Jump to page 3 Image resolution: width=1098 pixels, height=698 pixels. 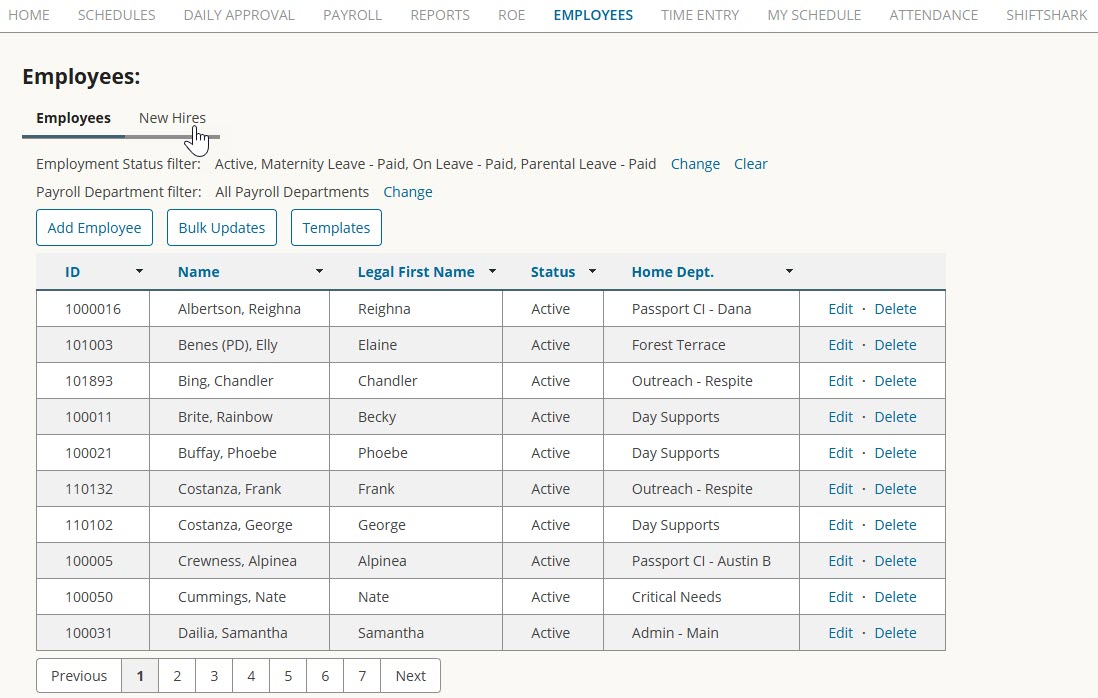click(x=214, y=676)
